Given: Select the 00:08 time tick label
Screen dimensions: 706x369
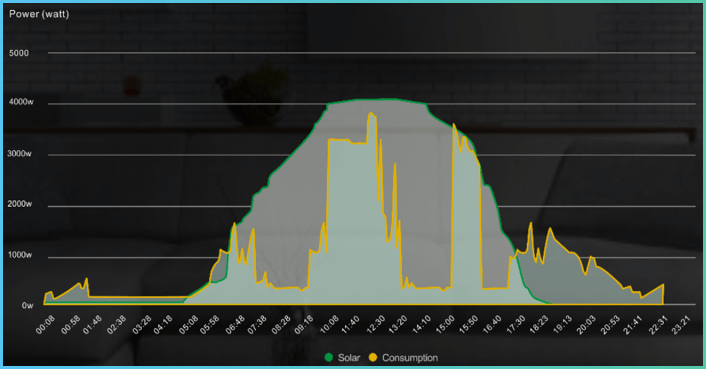Looking at the screenshot, I should point(45,325).
